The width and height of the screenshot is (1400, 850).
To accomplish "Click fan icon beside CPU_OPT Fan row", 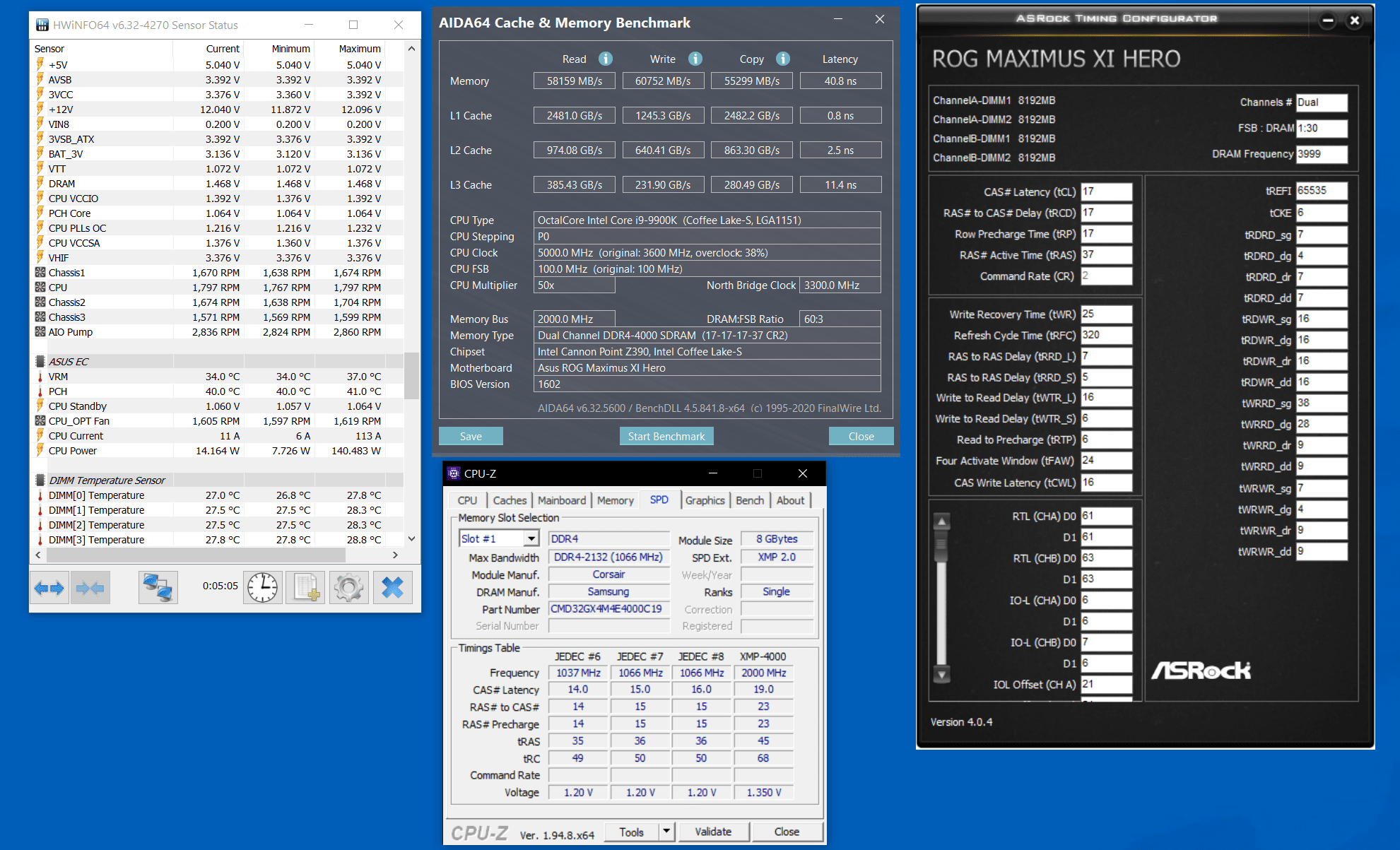I will (x=40, y=421).
